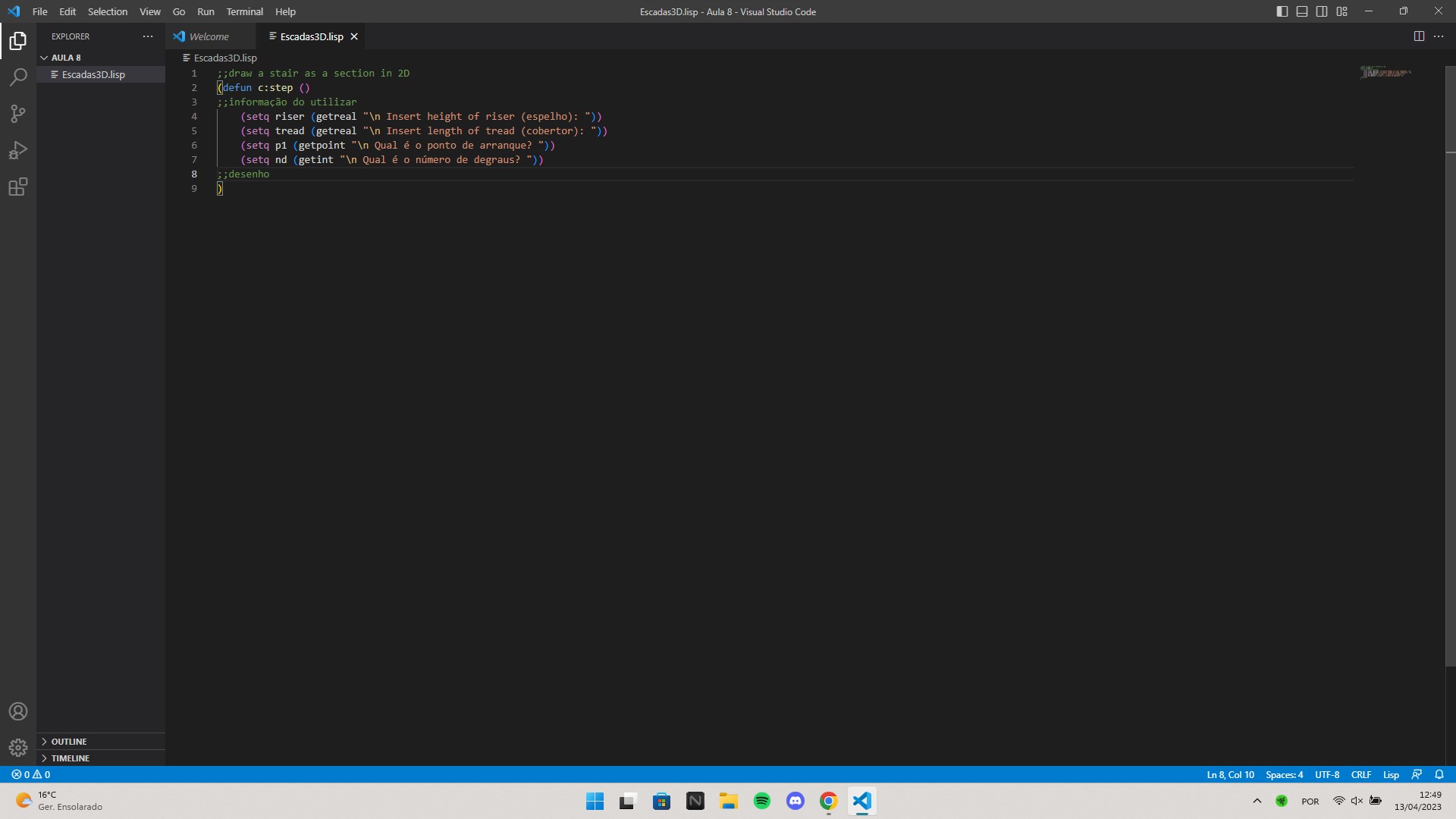This screenshot has height=819, width=1456.
Task: Switch to the Escadas3D.lisp editor tab
Action: [x=309, y=36]
